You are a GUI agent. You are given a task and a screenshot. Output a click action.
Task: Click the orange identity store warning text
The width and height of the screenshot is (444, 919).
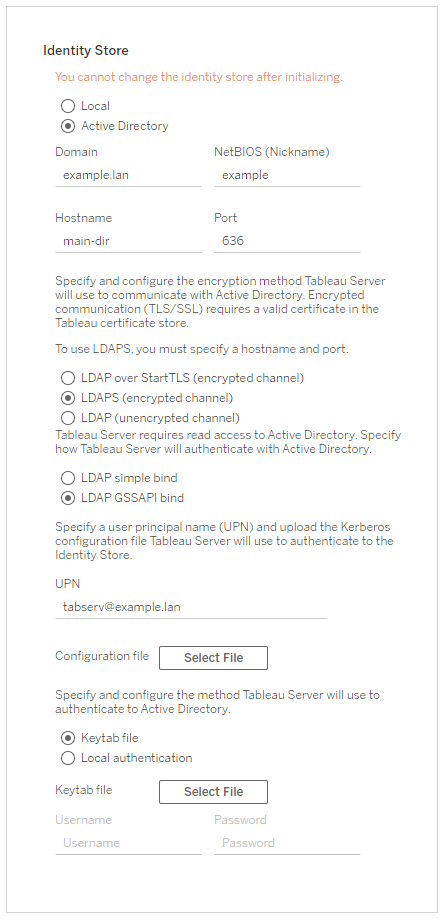199,77
